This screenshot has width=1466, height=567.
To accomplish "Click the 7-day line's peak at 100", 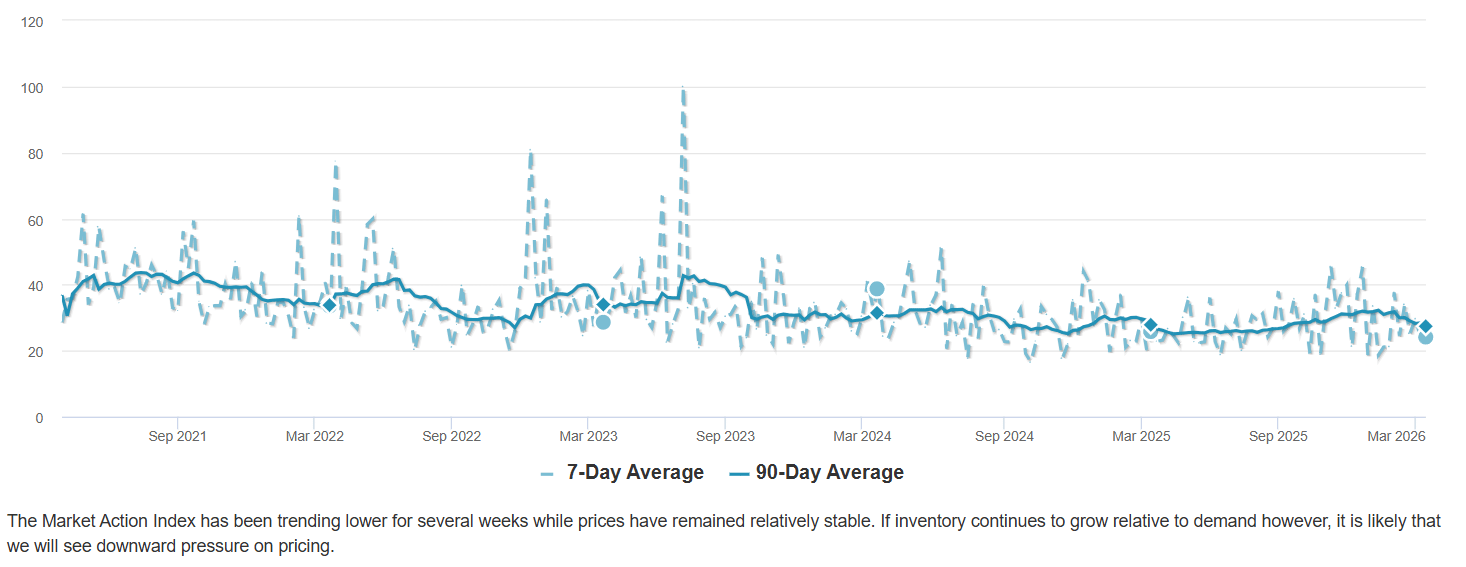I will click(682, 90).
